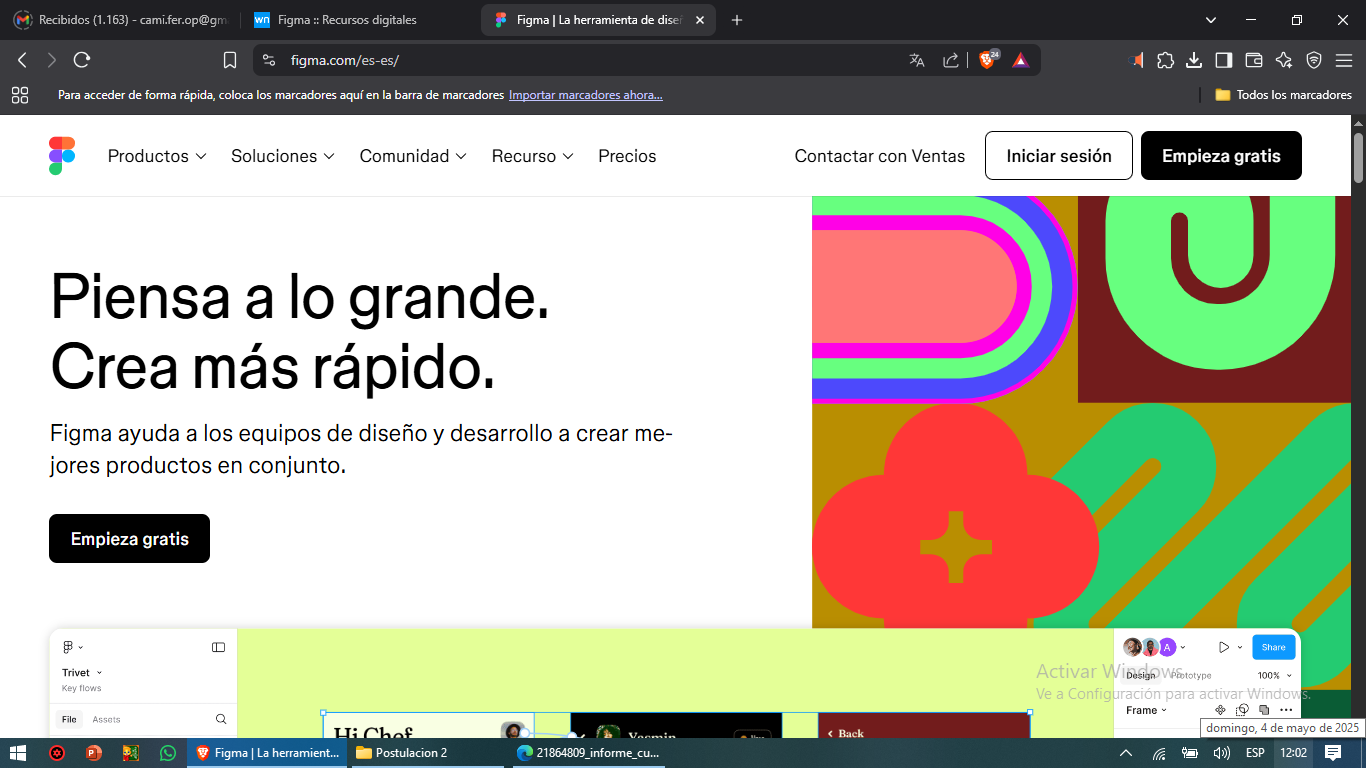
Task: Click the Brave Rewards triangle icon
Action: pyautogui.click(x=1020, y=60)
